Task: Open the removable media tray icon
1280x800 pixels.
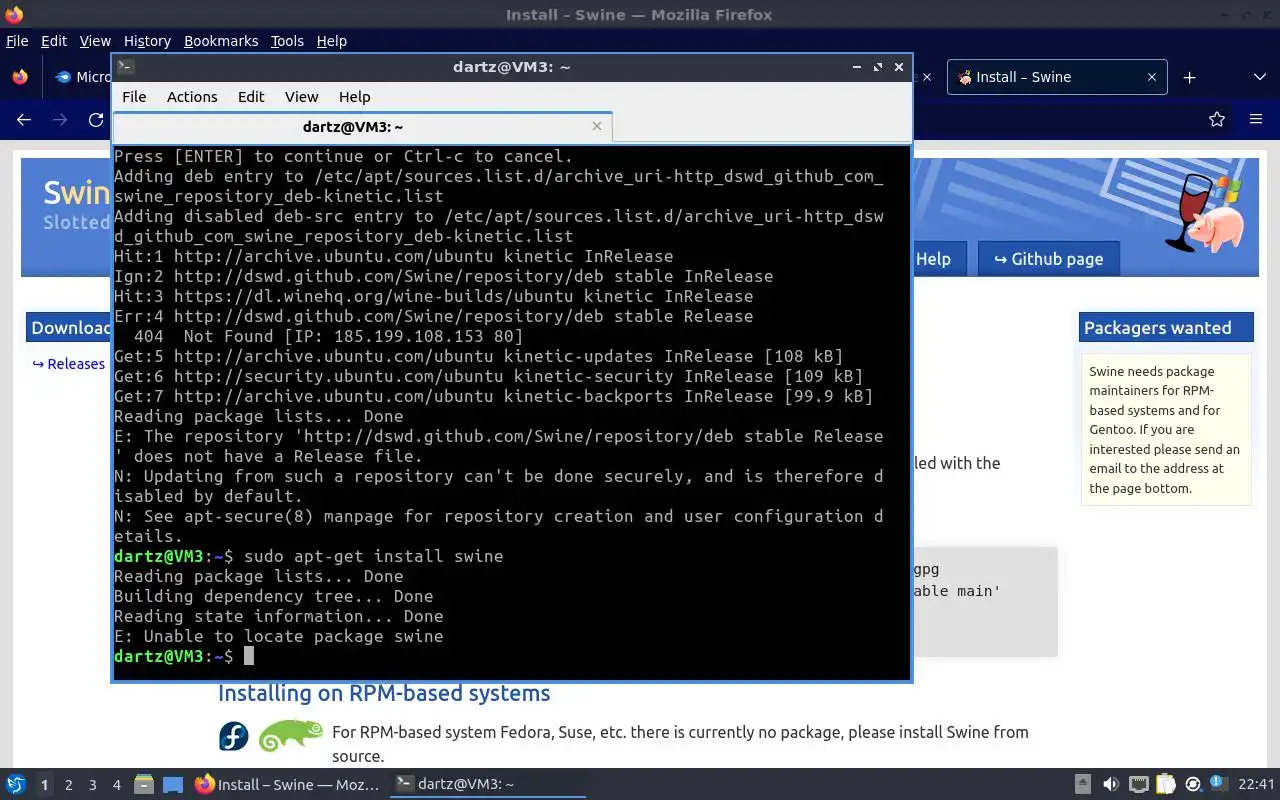Action: click(x=1083, y=785)
